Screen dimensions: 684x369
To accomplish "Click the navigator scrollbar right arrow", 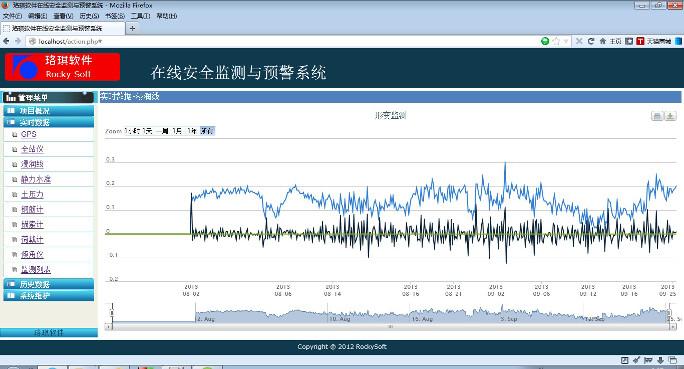I will click(x=674, y=326).
